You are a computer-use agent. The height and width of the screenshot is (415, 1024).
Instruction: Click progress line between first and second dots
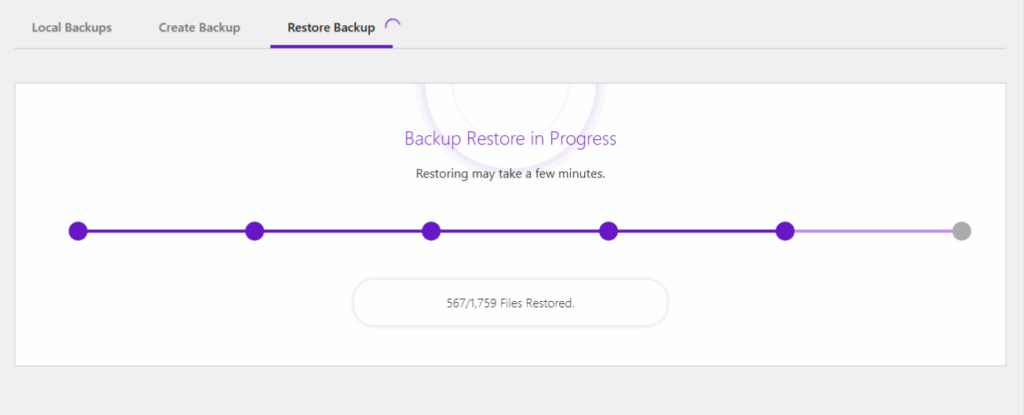tap(166, 231)
